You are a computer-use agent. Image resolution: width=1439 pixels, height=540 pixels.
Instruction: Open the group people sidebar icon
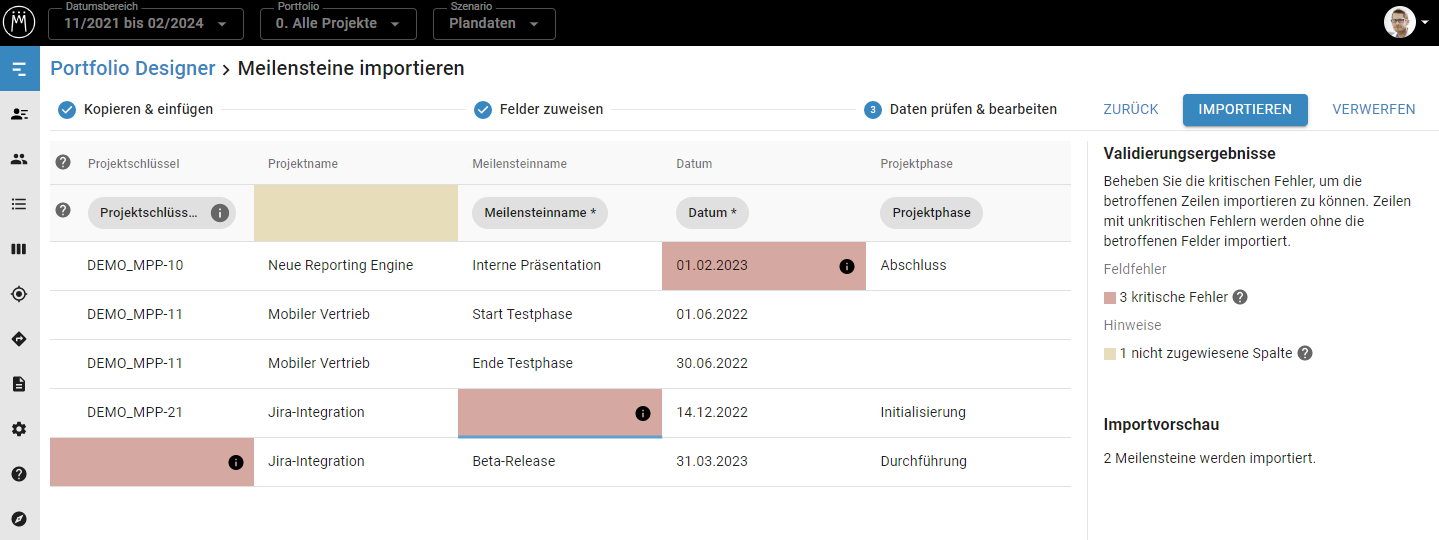(19, 159)
